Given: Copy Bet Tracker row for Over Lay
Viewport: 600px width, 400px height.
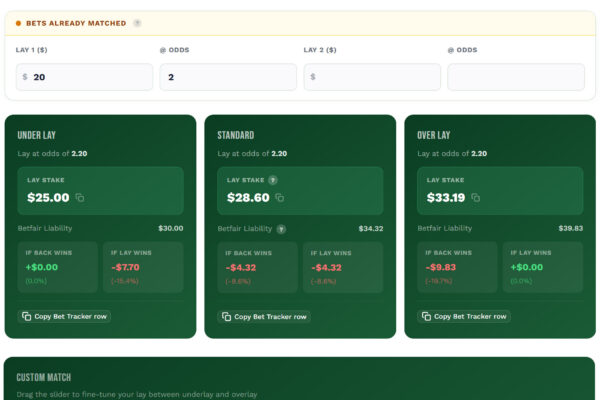Looking at the screenshot, I should point(464,316).
